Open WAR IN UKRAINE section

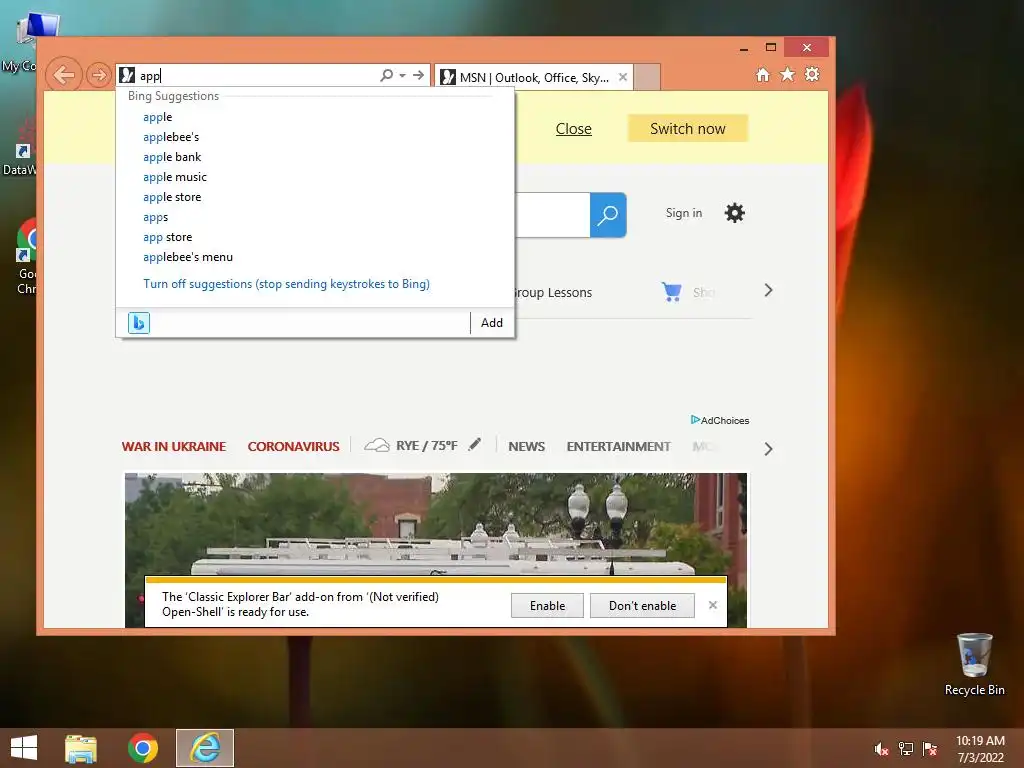tap(174, 447)
